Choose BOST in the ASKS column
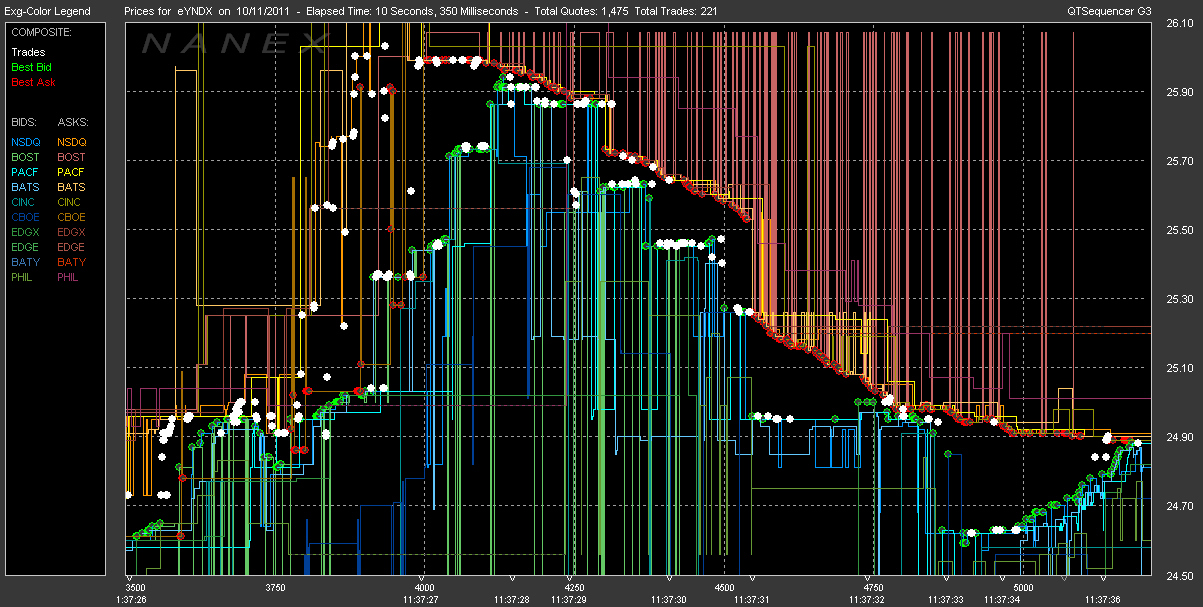This screenshot has height=607, width=1203. pyautogui.click(x=72, y=157)
